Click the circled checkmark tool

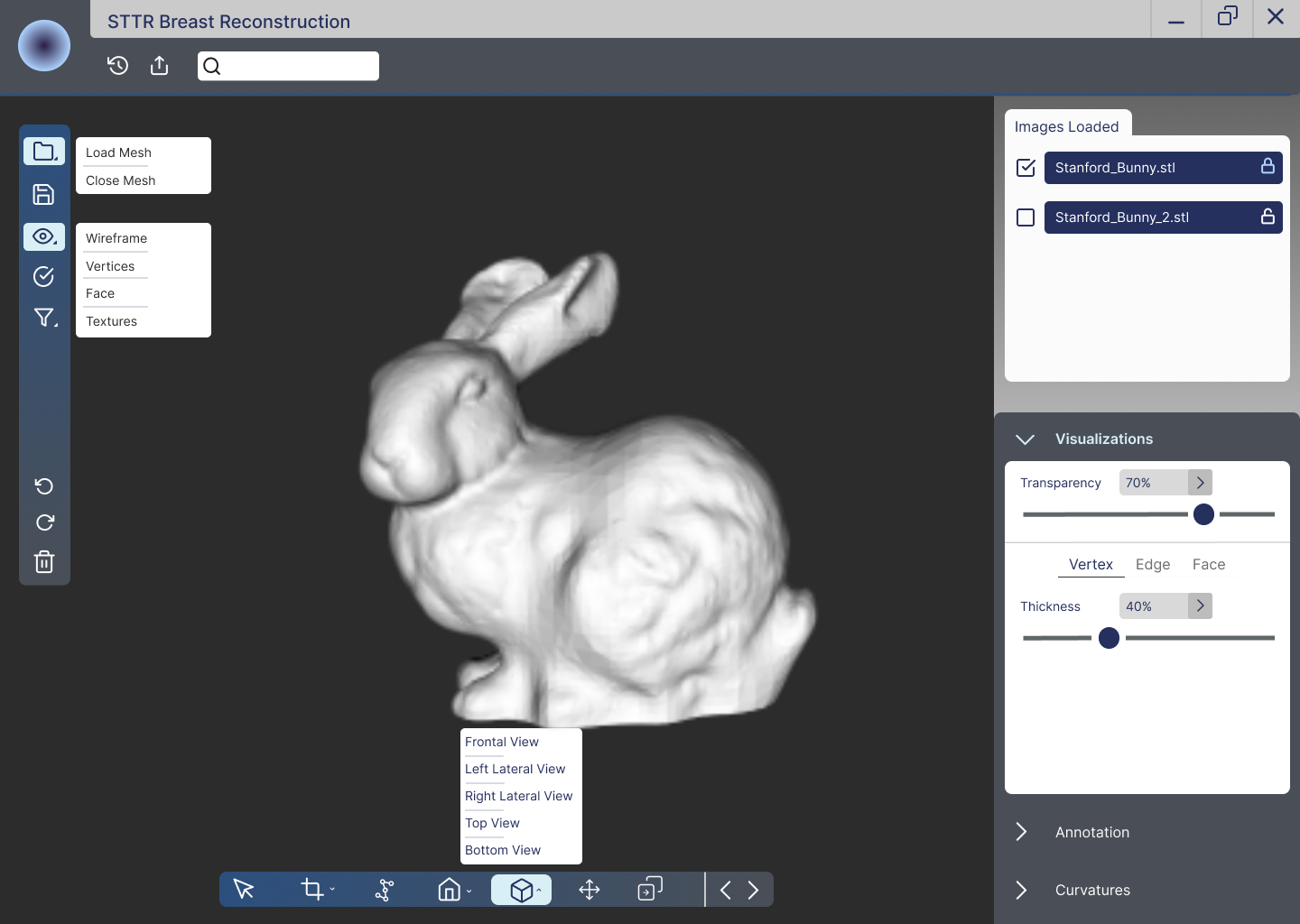pos(43,276)
